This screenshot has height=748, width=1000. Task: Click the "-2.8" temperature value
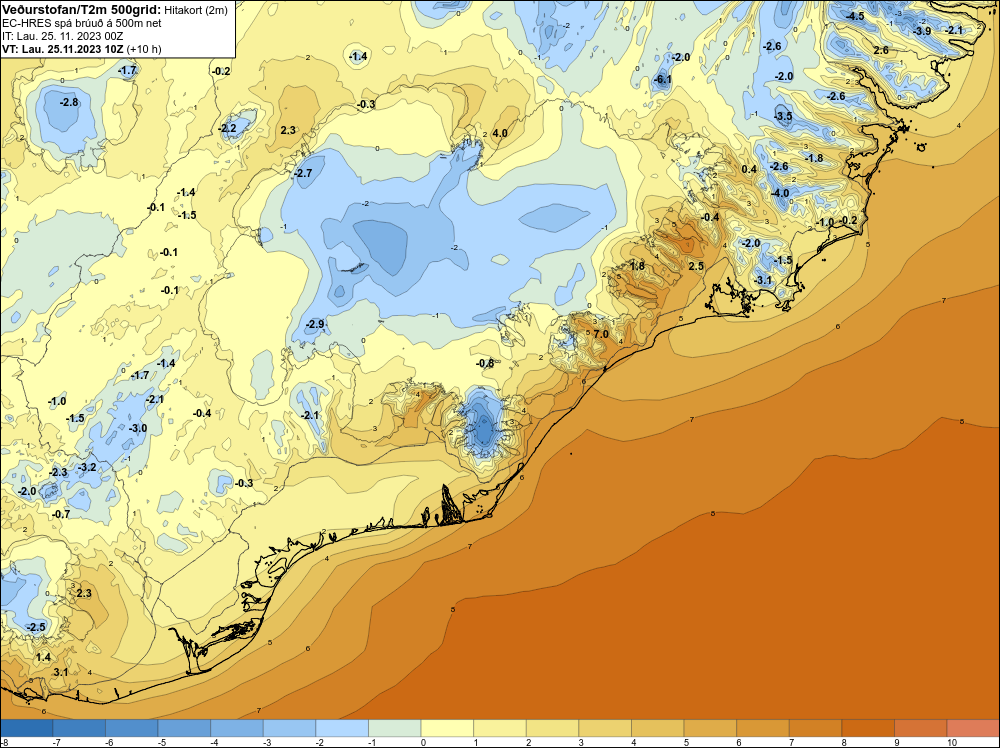coord(69,102)
